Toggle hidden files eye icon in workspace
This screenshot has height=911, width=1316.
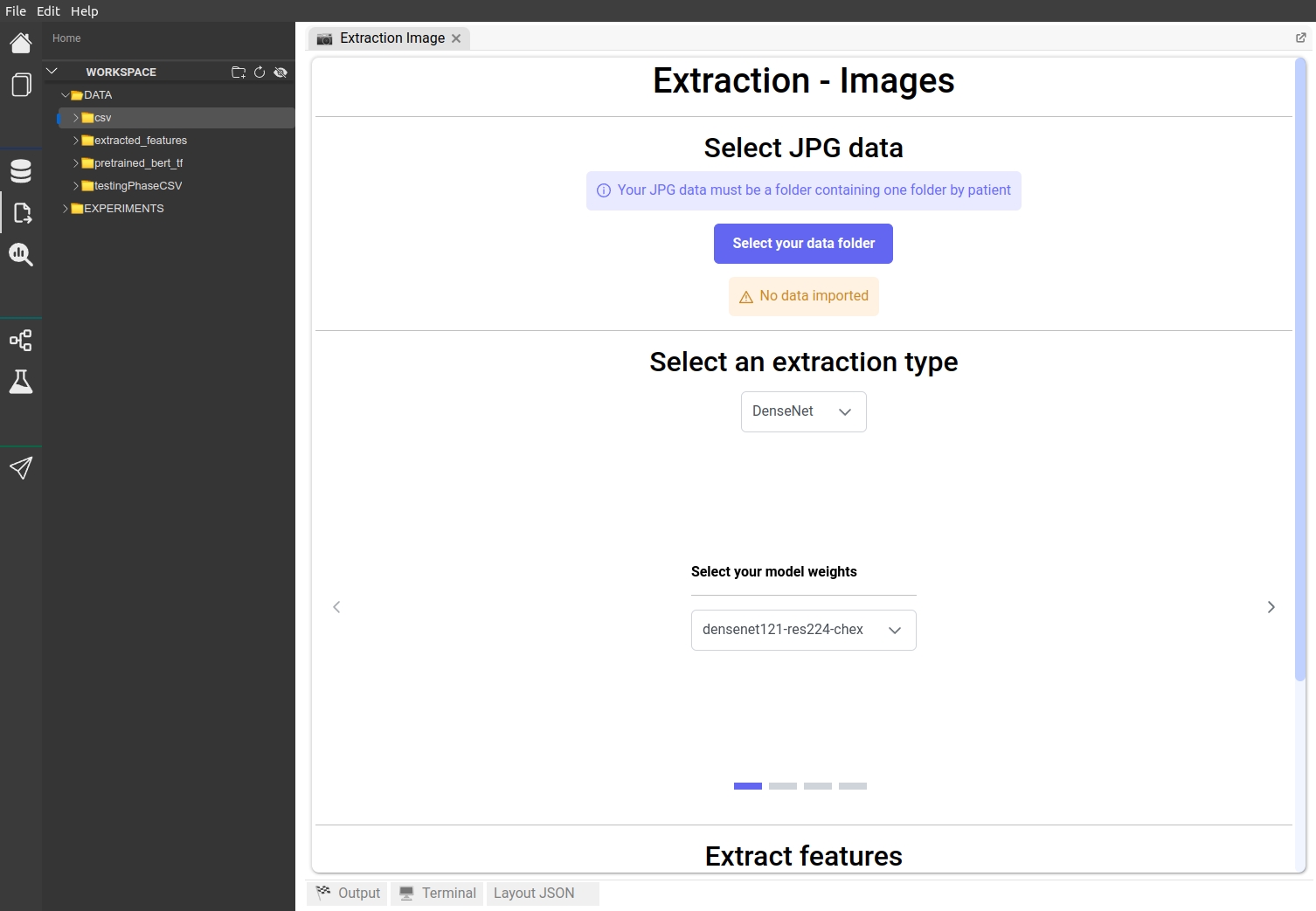tap(281, 72)
